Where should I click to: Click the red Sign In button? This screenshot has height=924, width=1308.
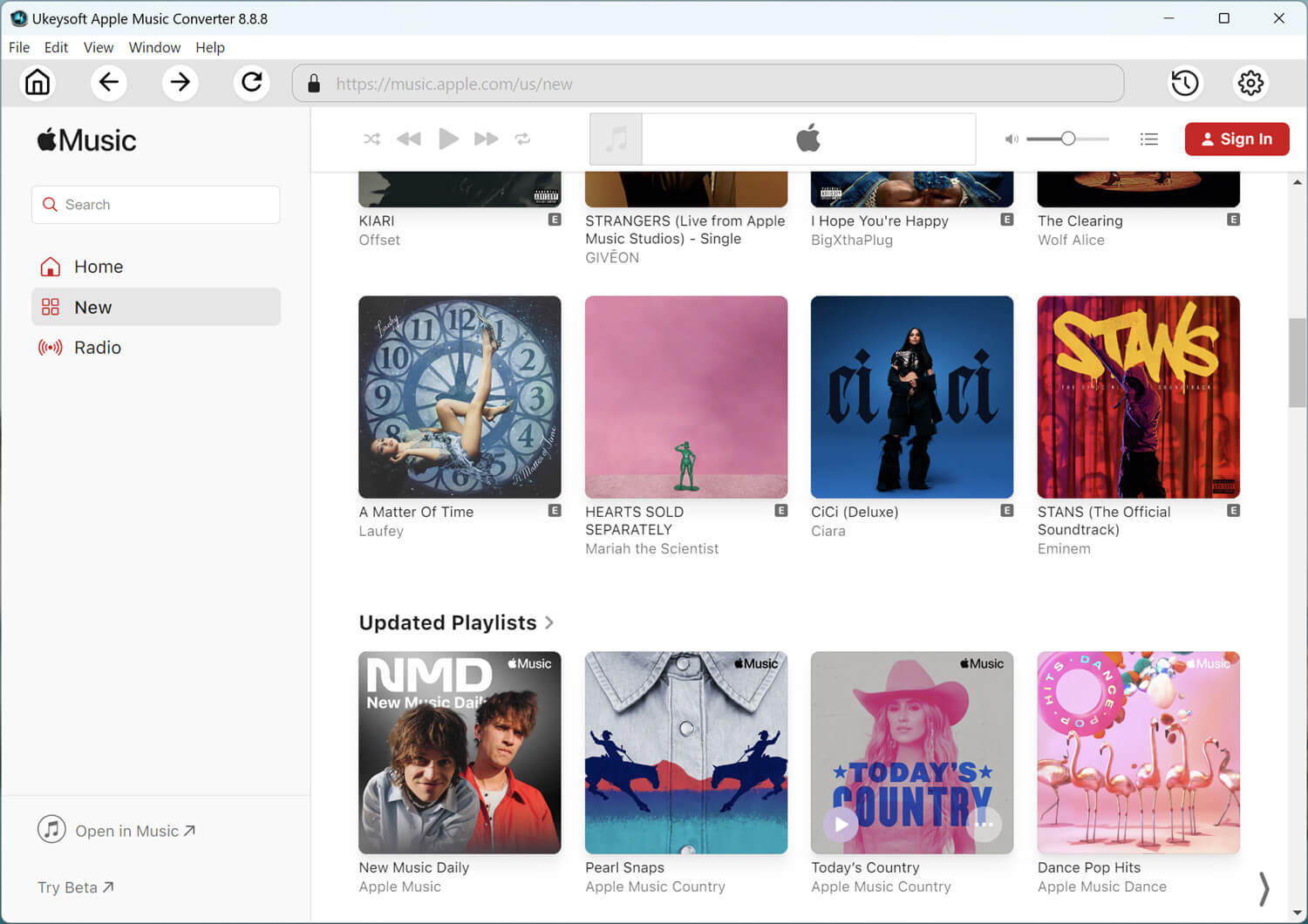coord(1236,139)
